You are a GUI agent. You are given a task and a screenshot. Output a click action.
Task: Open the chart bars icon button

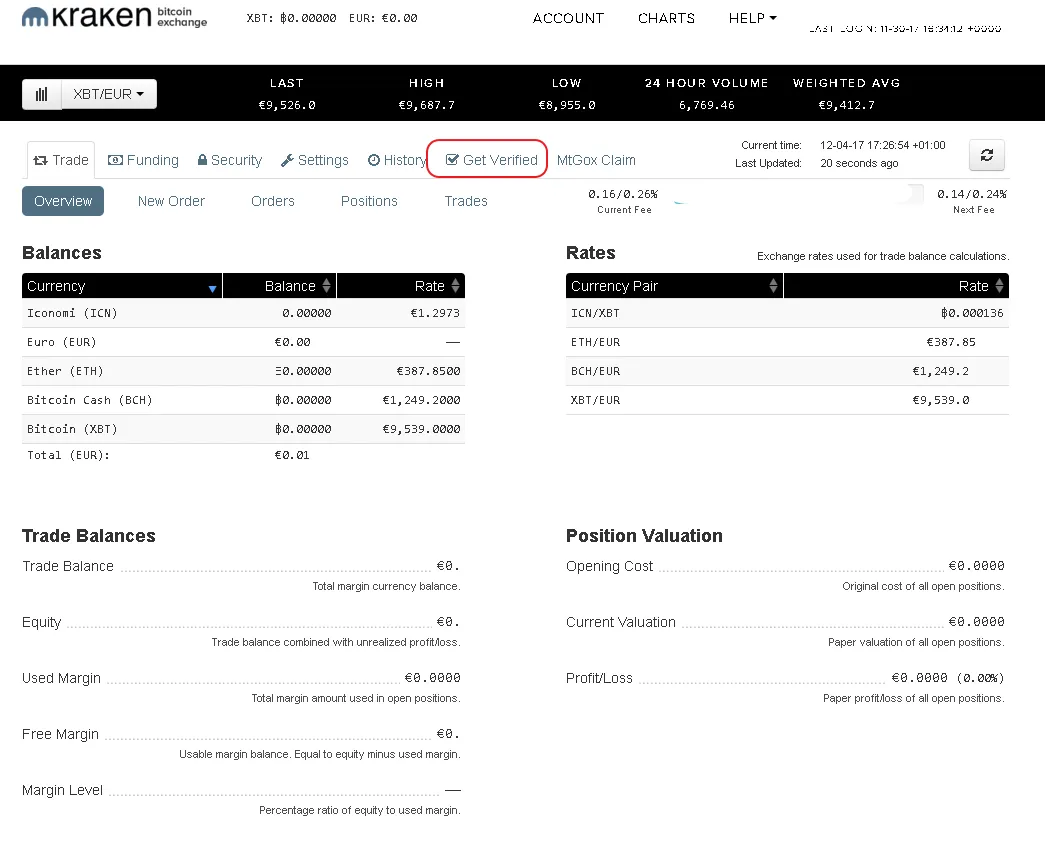click(x=41, y=94)
